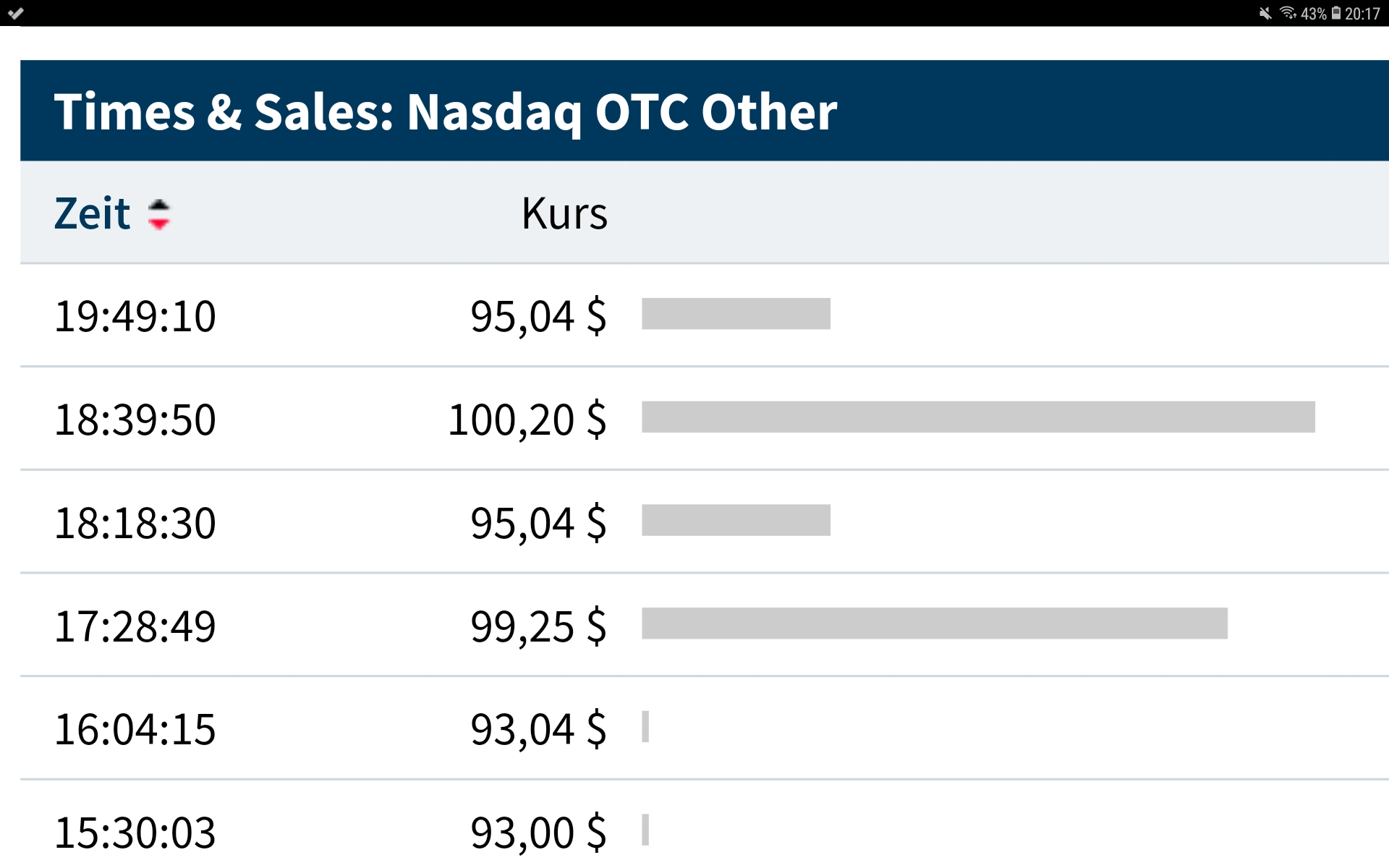This screenshot has height=868, width=1389.
Task: Sort the table by Zeit column header
Action: coord(93,214)
